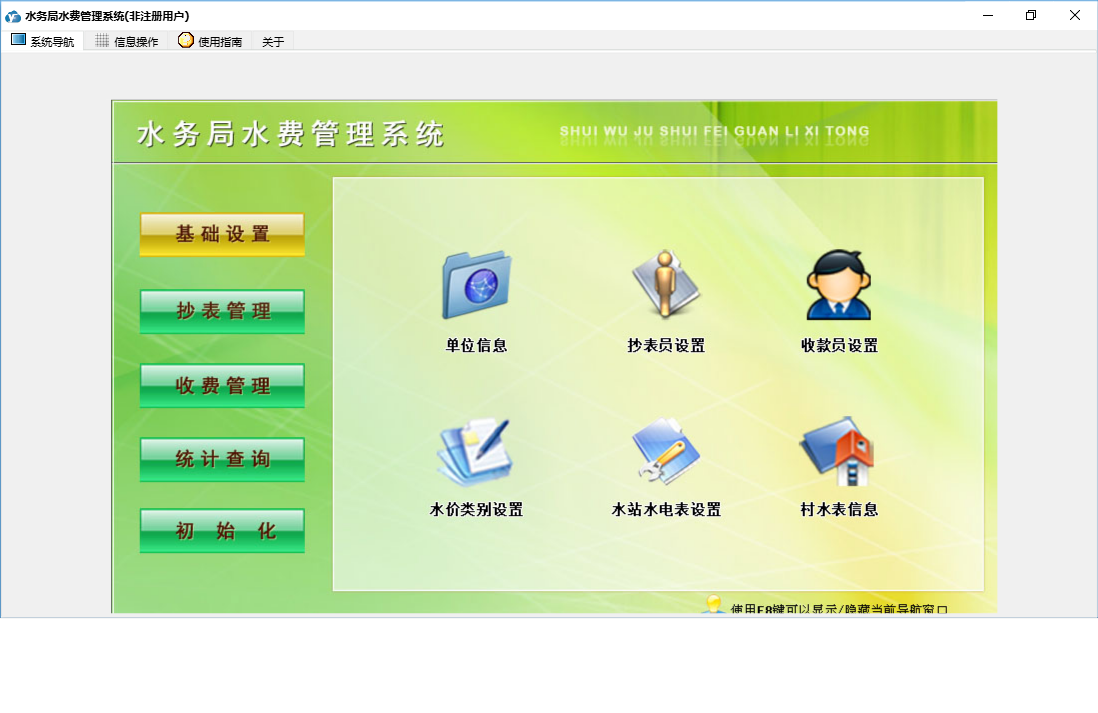Image resolution: width=1098 pixels, height=713 pixels.
Task: Click the 村水表信息 label text
Action: tap(839, 509)
